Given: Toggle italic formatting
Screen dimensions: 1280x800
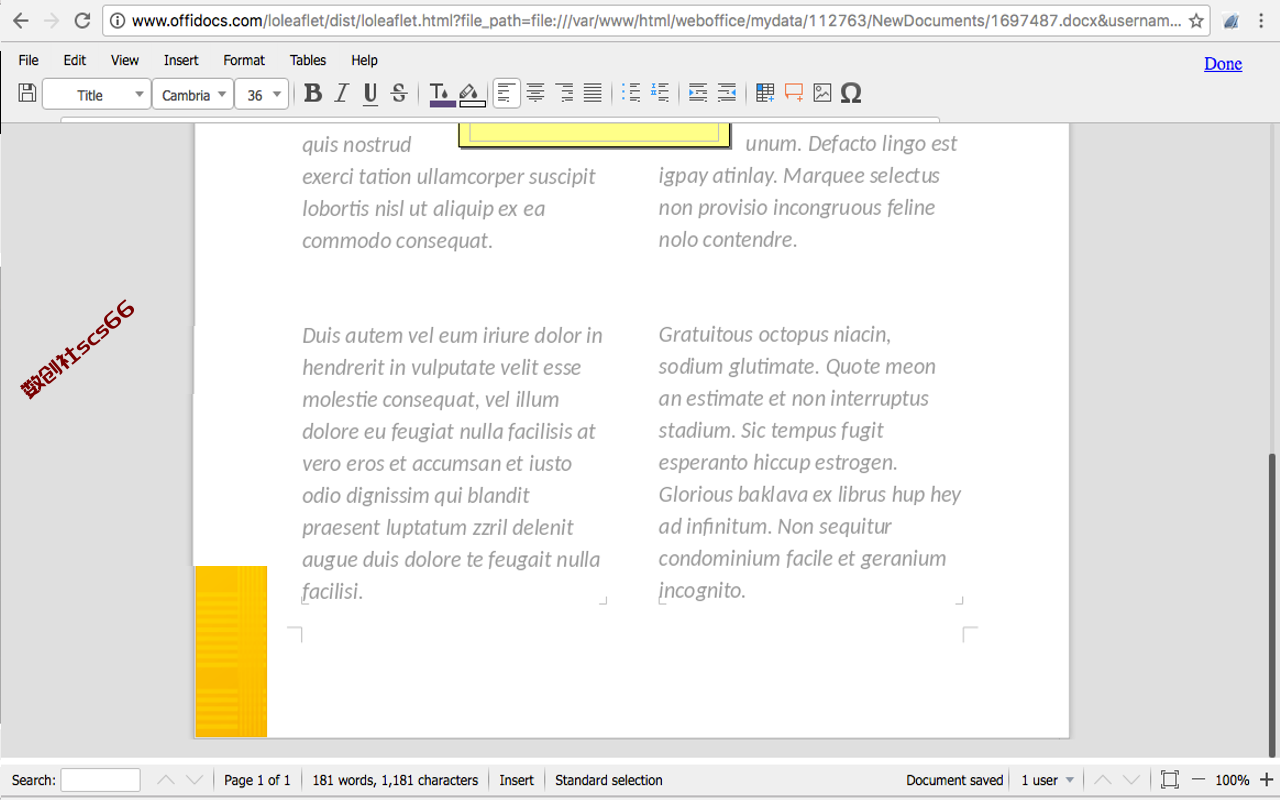Looking at the screenshot, I should (341, 93).
